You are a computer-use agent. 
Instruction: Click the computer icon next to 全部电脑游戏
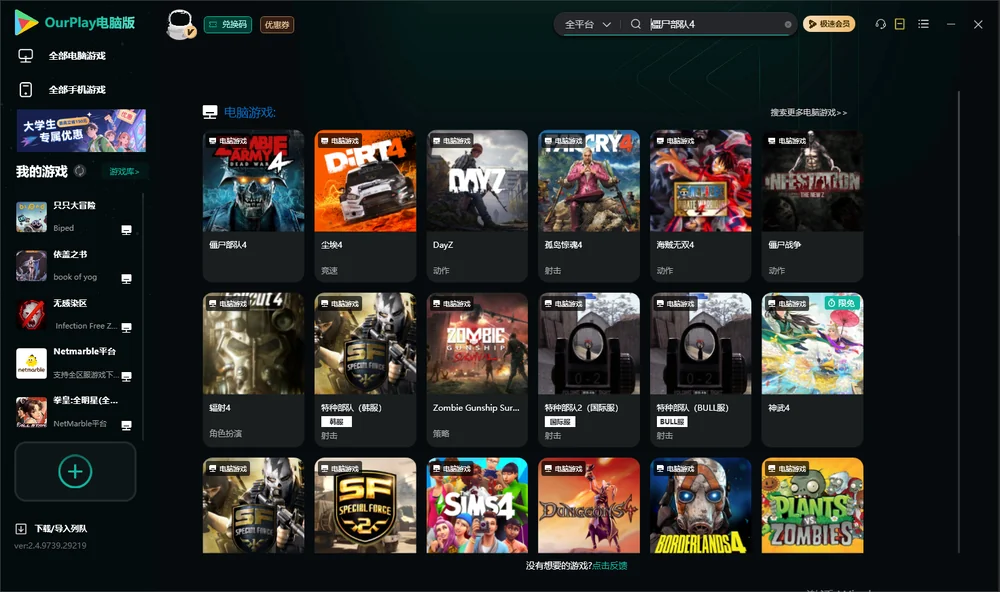pyautogui.click(x=26, y=56)
